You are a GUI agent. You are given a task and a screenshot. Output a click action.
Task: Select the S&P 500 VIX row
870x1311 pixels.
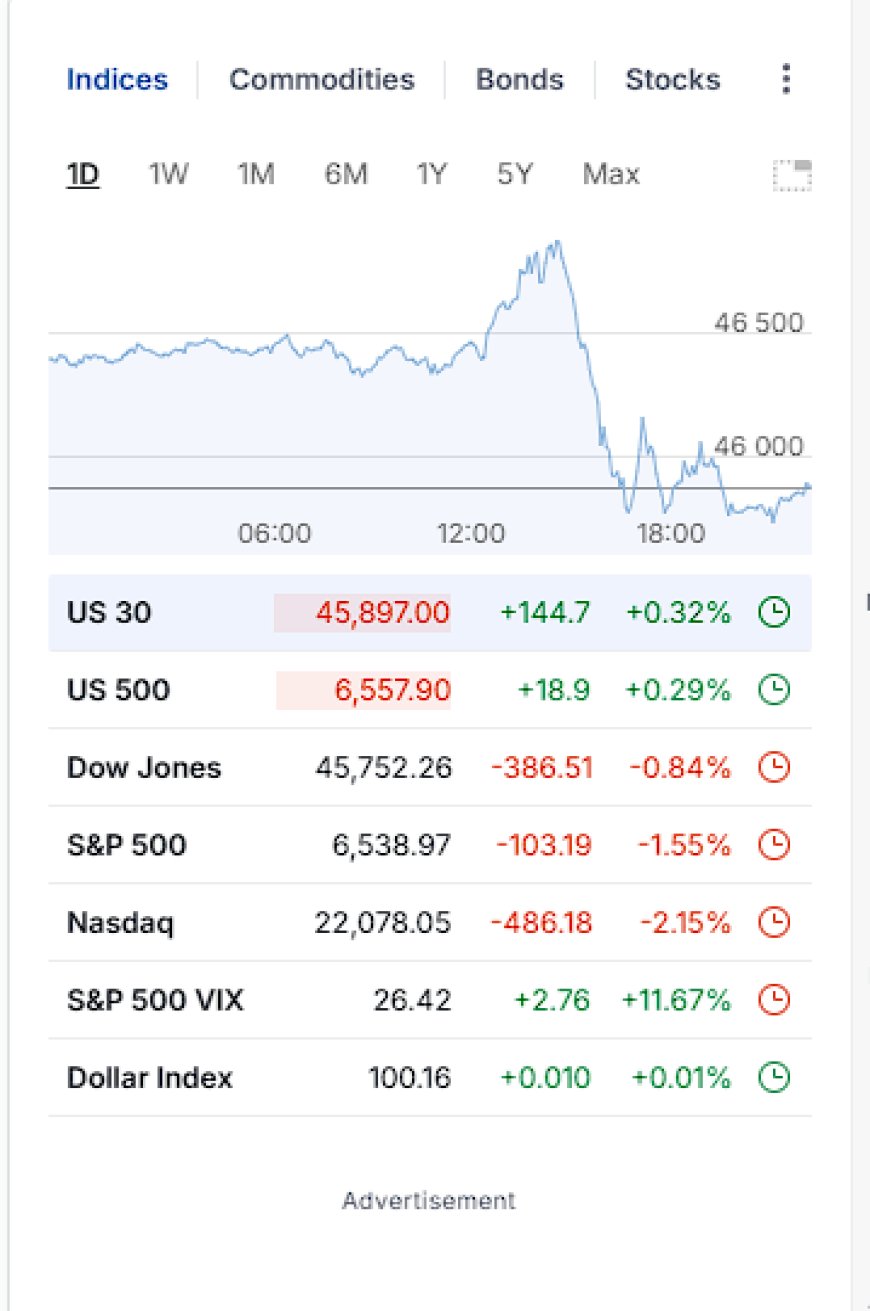pos(430,1000)
